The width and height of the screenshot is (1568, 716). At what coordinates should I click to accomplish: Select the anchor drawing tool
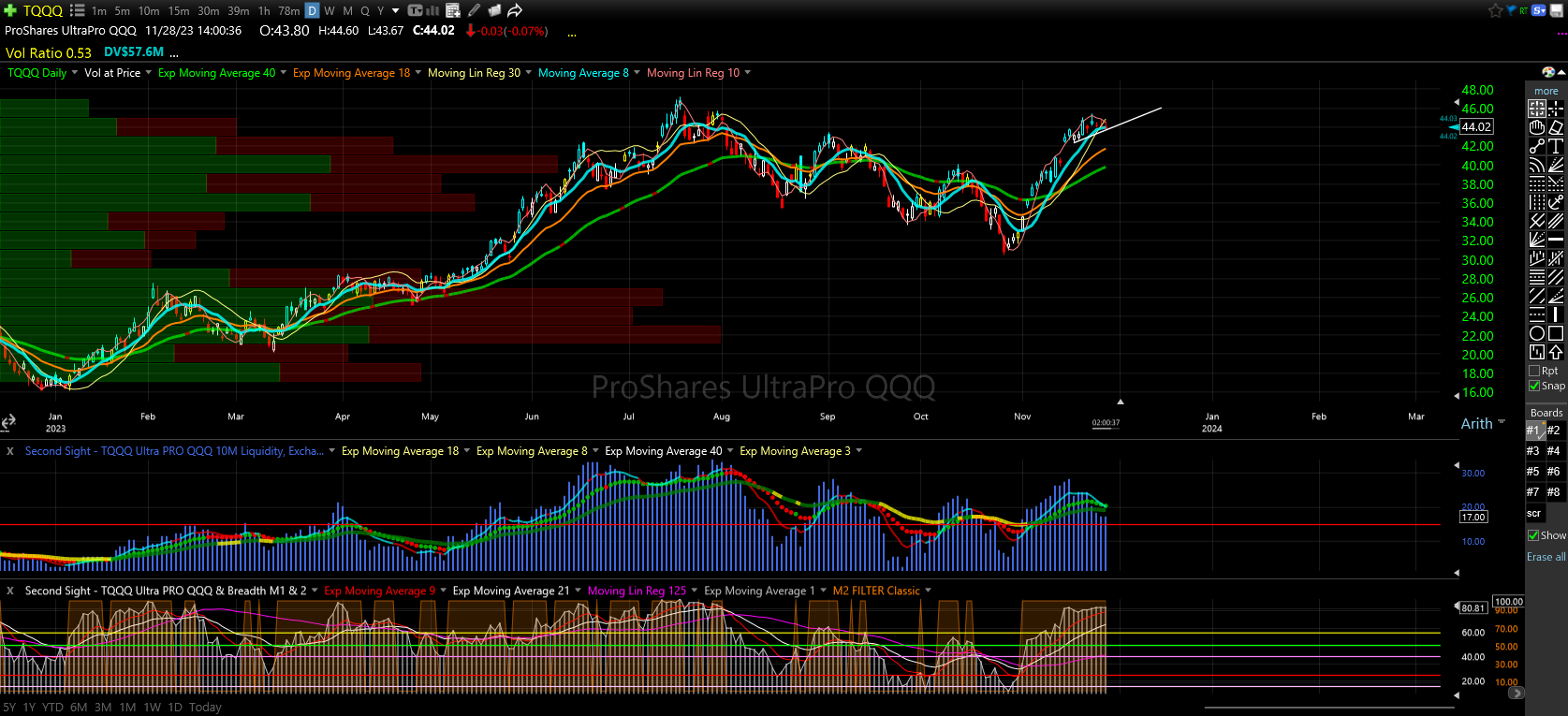point(1556,202)
